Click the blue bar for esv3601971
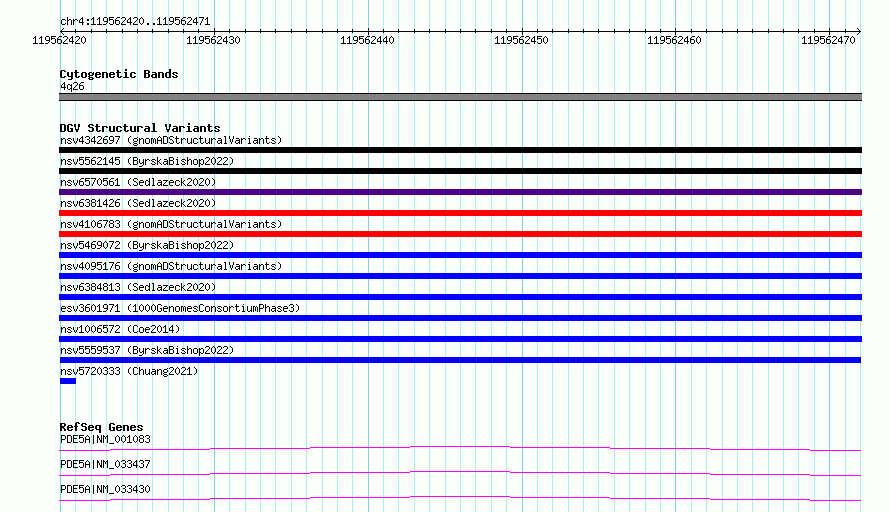890x512 pixels. coord(460,318)
